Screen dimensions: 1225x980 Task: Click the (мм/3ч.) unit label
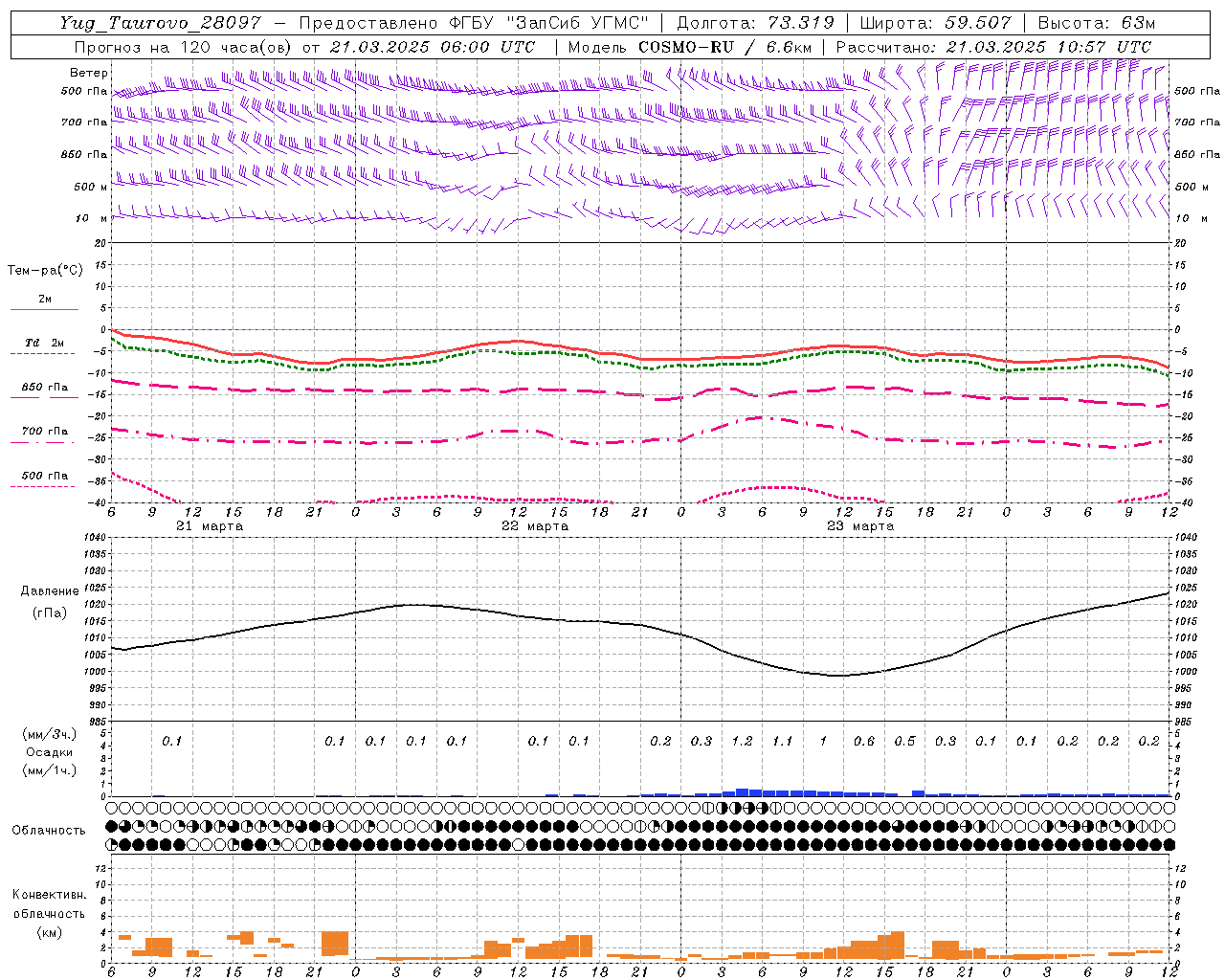tap(50, 734)
